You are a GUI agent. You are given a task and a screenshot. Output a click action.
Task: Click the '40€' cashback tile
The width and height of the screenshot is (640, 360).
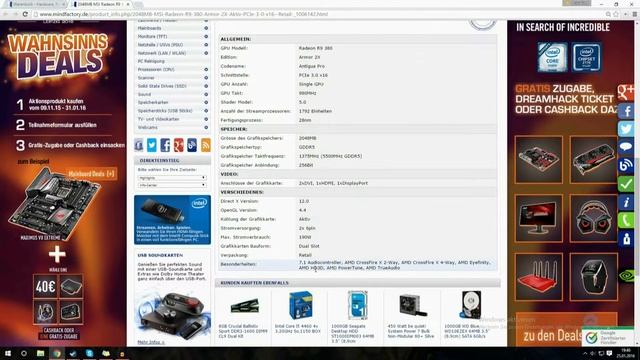point(45,287)
